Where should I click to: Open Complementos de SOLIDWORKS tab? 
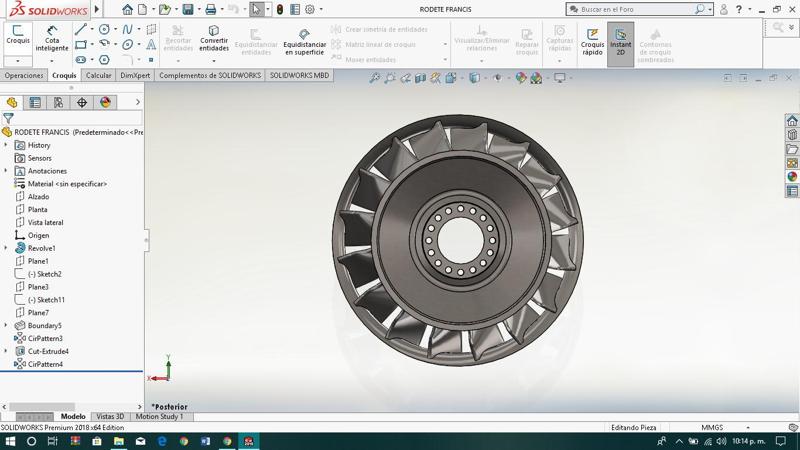tap(210, 76)
